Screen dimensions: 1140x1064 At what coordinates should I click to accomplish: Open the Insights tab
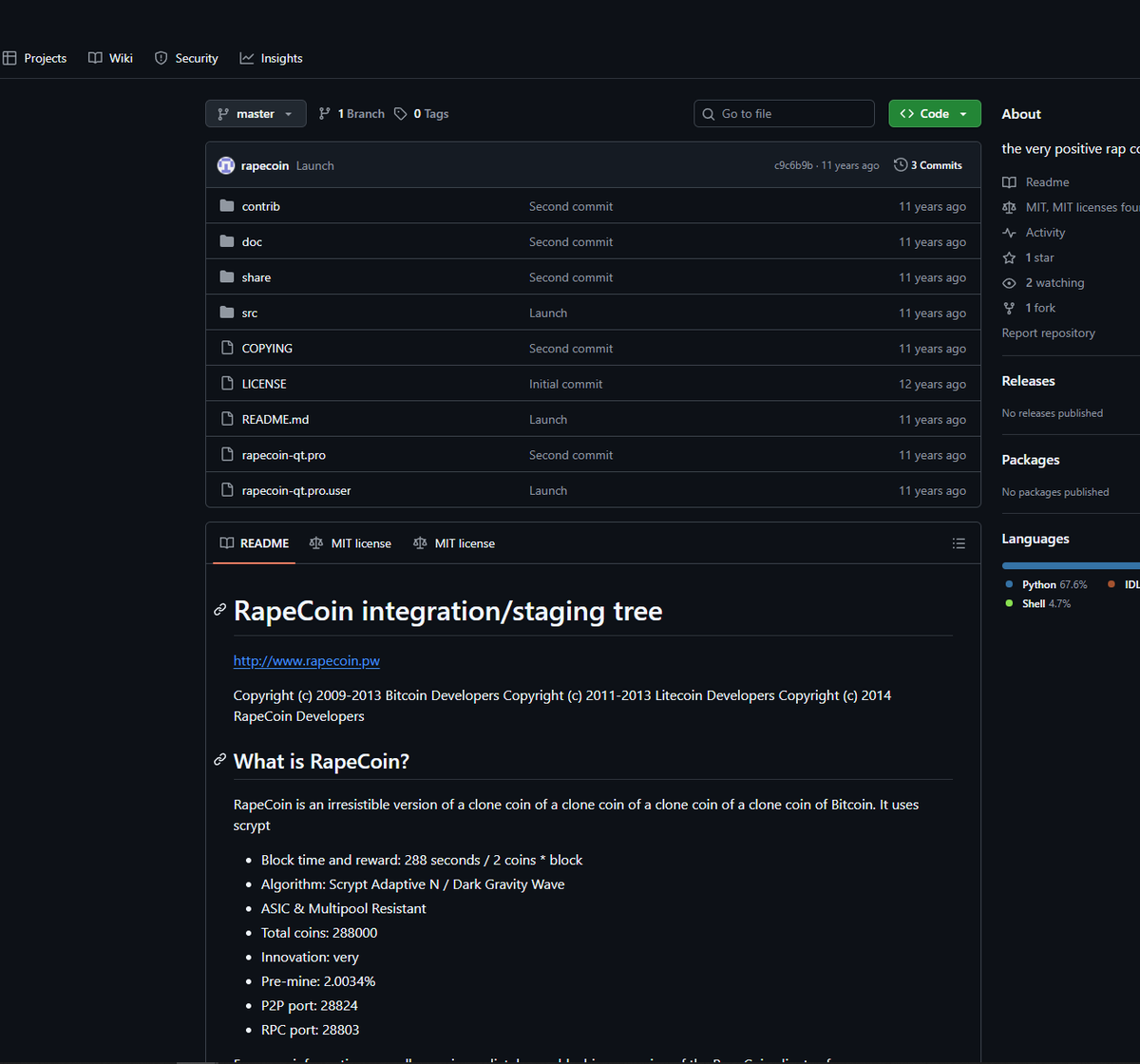click(x=272, y=58)
